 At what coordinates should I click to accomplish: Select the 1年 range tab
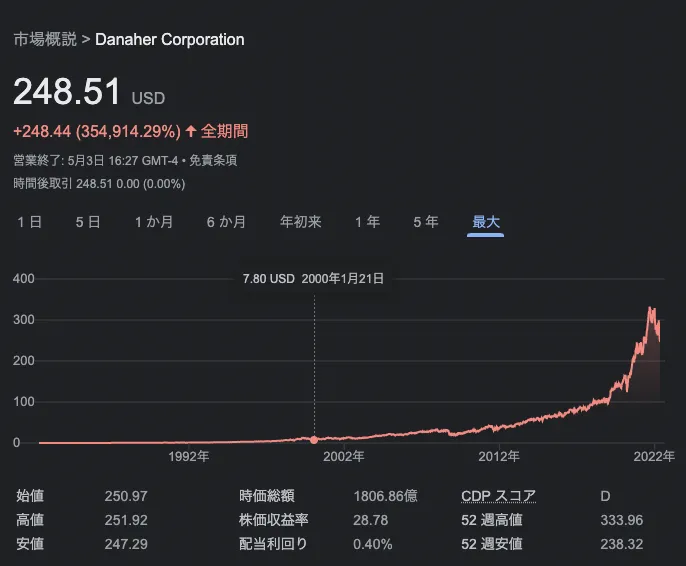pyautogui.click(x=367, y=222)
